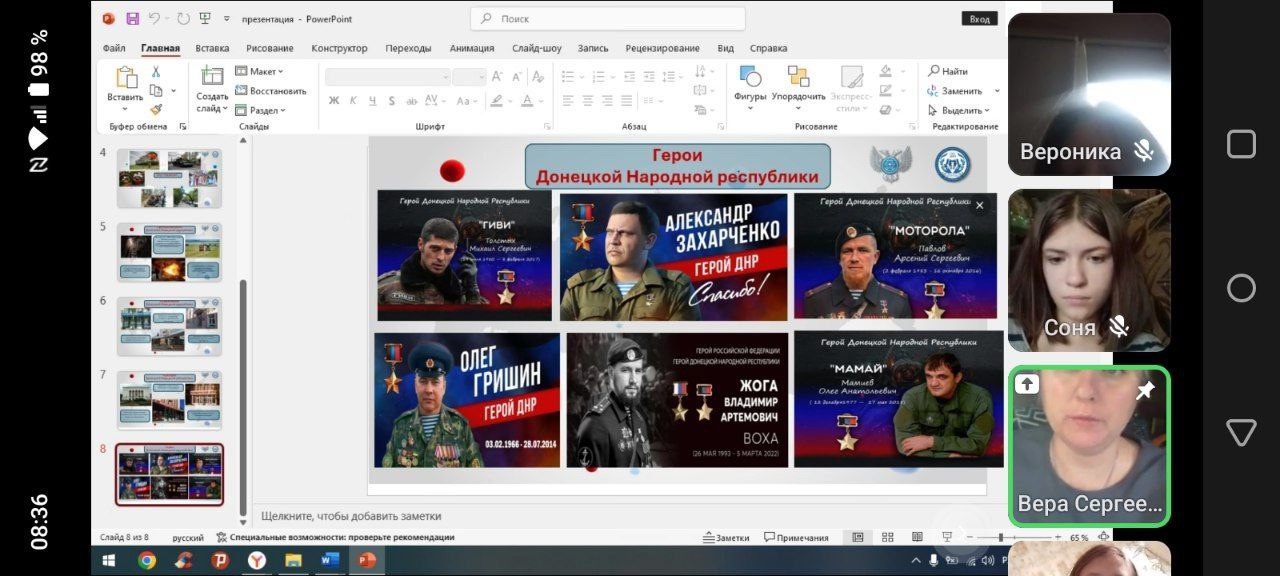The height and width of the screenshot is (576, 1280).
Task: Switch to slide sorter view
Action: tap(888, 538)
